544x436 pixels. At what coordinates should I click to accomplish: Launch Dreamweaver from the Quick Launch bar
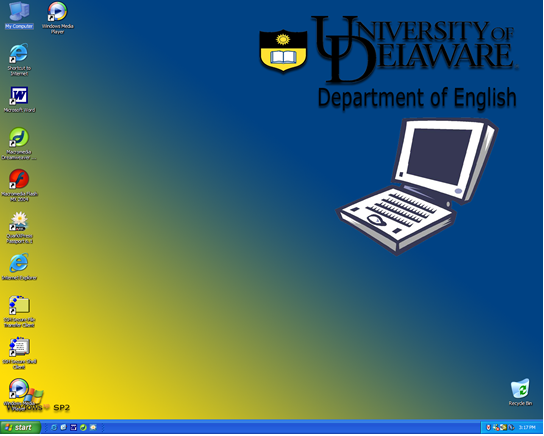click(83, 427)
